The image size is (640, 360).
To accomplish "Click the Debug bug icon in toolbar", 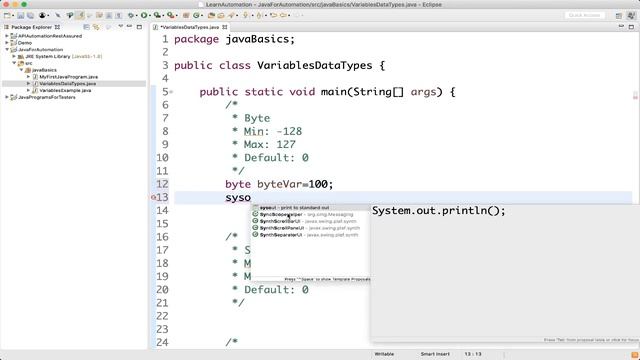I will [131, 16].
